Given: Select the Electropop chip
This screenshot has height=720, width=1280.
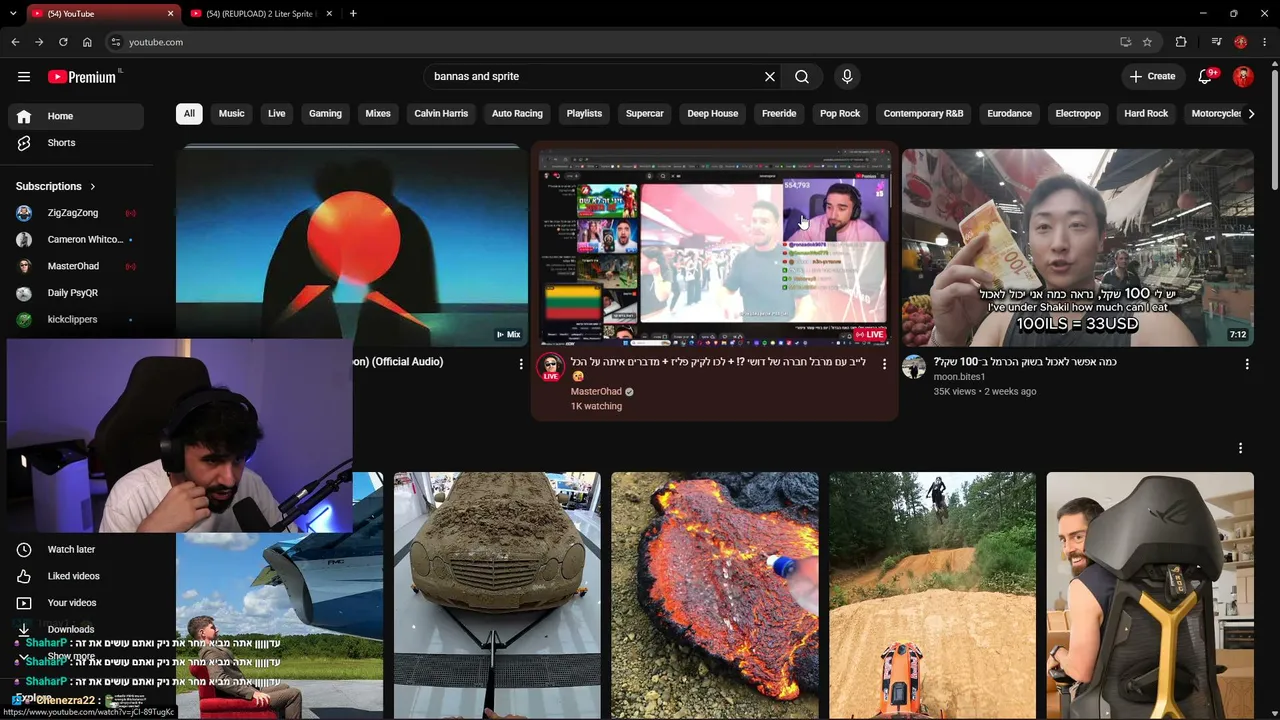Looking at the screenshot, I should [x=1078, y=114].
